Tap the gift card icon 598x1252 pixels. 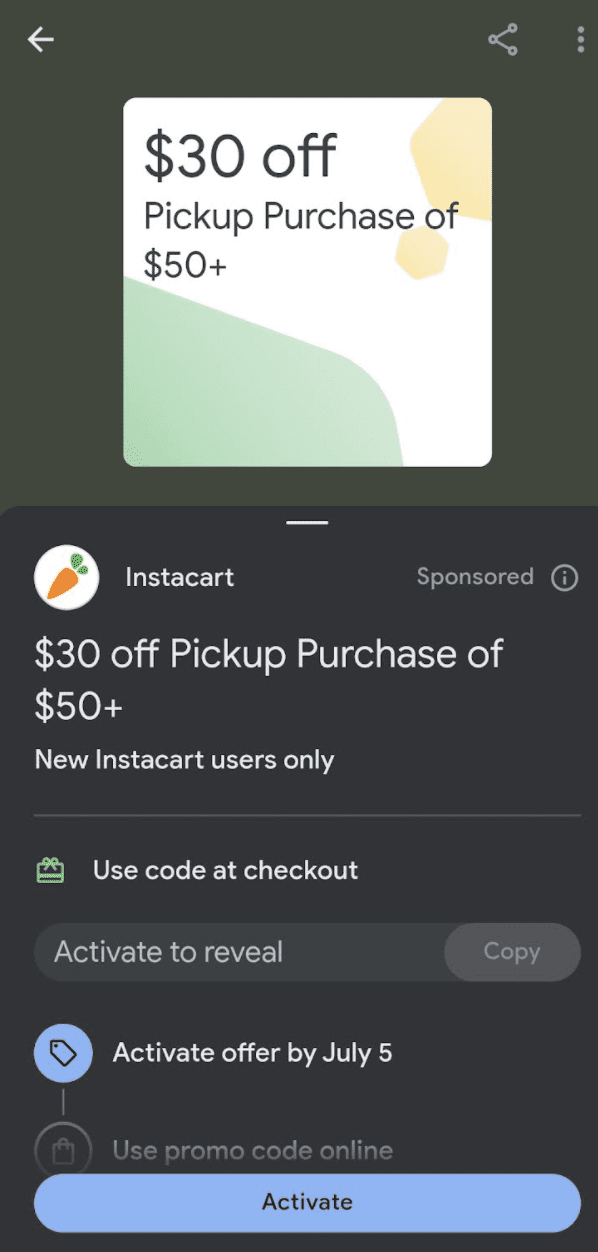pos(50,871)
